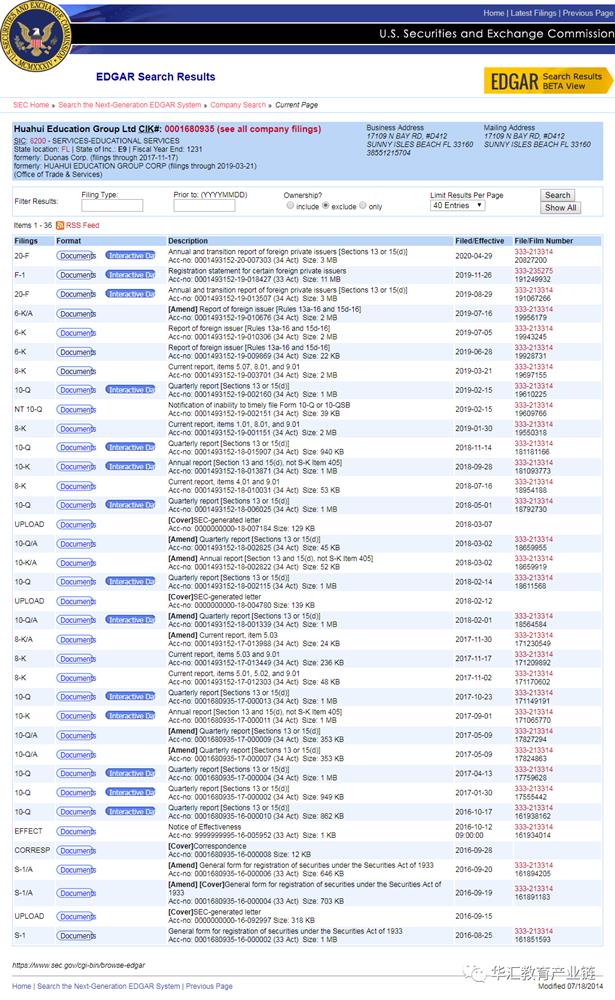Viewport: 615px width, 1000px height.
Task: Click the Prior to date input field
Action: (x=204, y=205)
